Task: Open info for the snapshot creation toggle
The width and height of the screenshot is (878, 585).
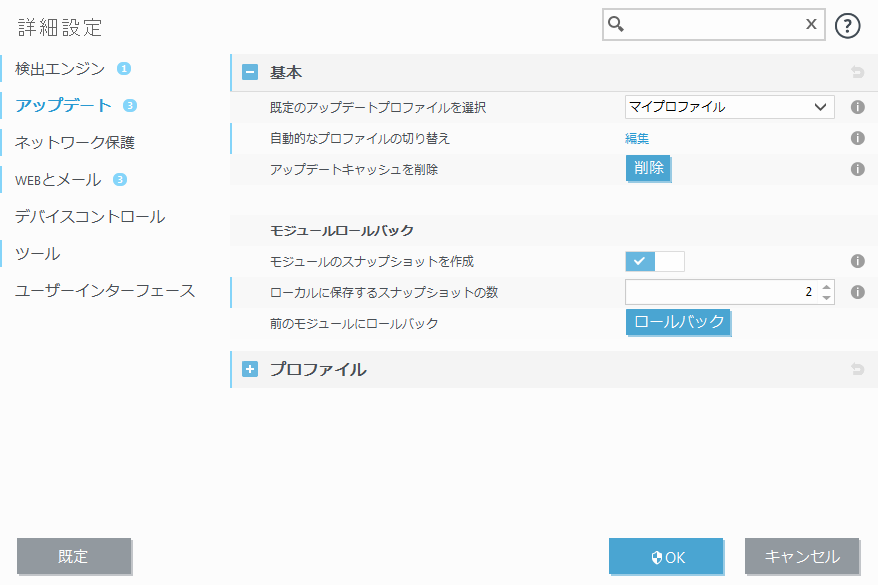Action: click(x=857, y=260)
